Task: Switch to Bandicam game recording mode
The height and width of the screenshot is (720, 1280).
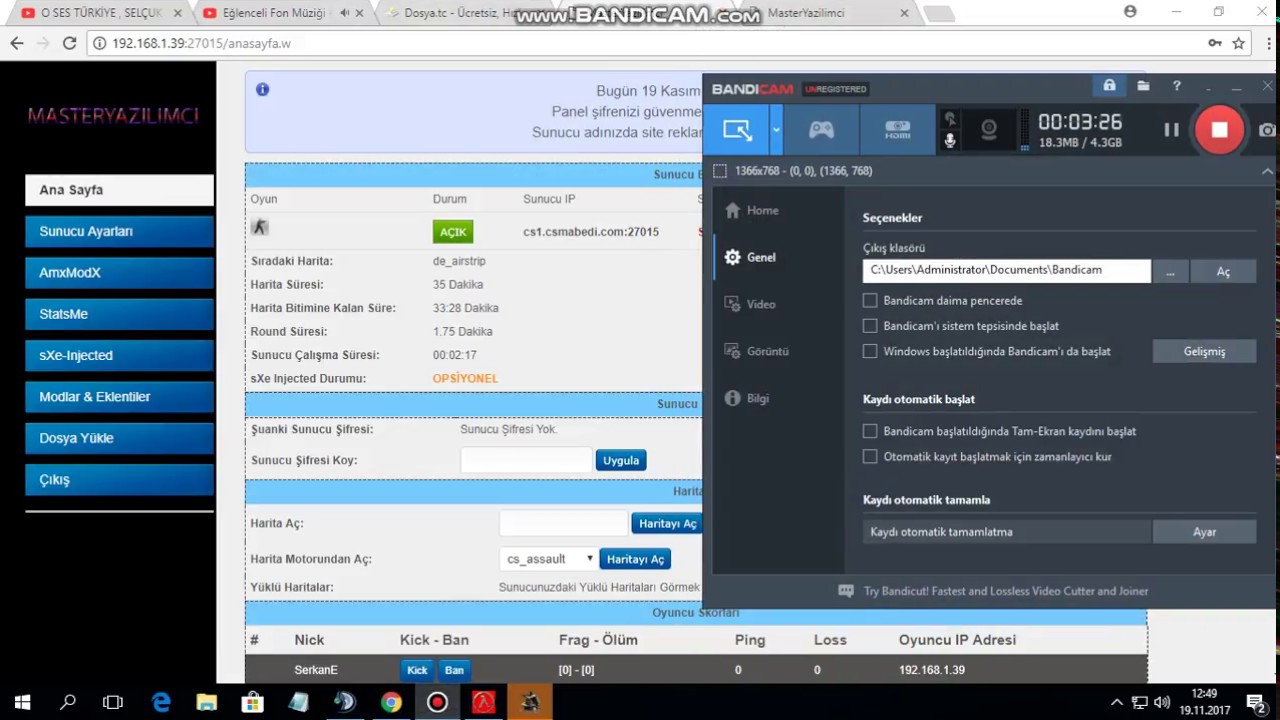Action: pyautogui.click(x=821, y=130)
